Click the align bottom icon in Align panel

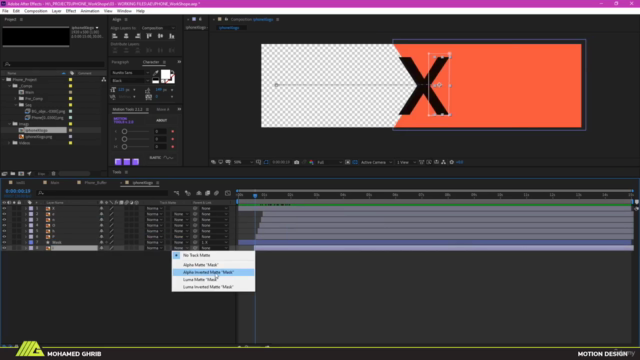172,36
